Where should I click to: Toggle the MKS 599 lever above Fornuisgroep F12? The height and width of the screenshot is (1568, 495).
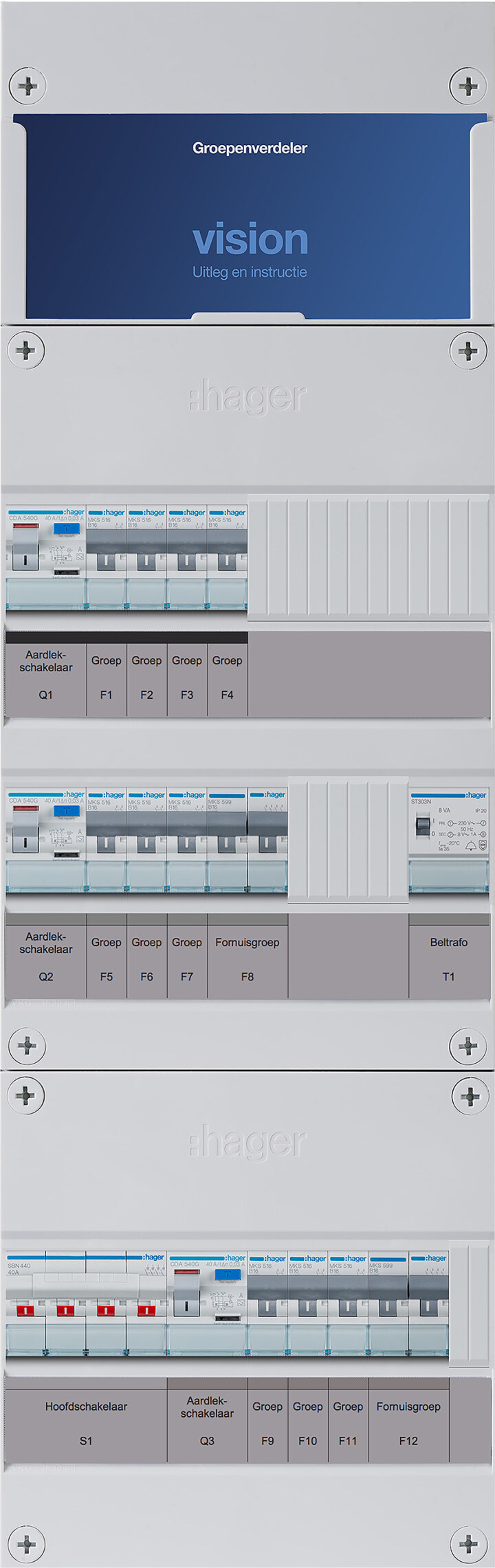[388, 1308]
